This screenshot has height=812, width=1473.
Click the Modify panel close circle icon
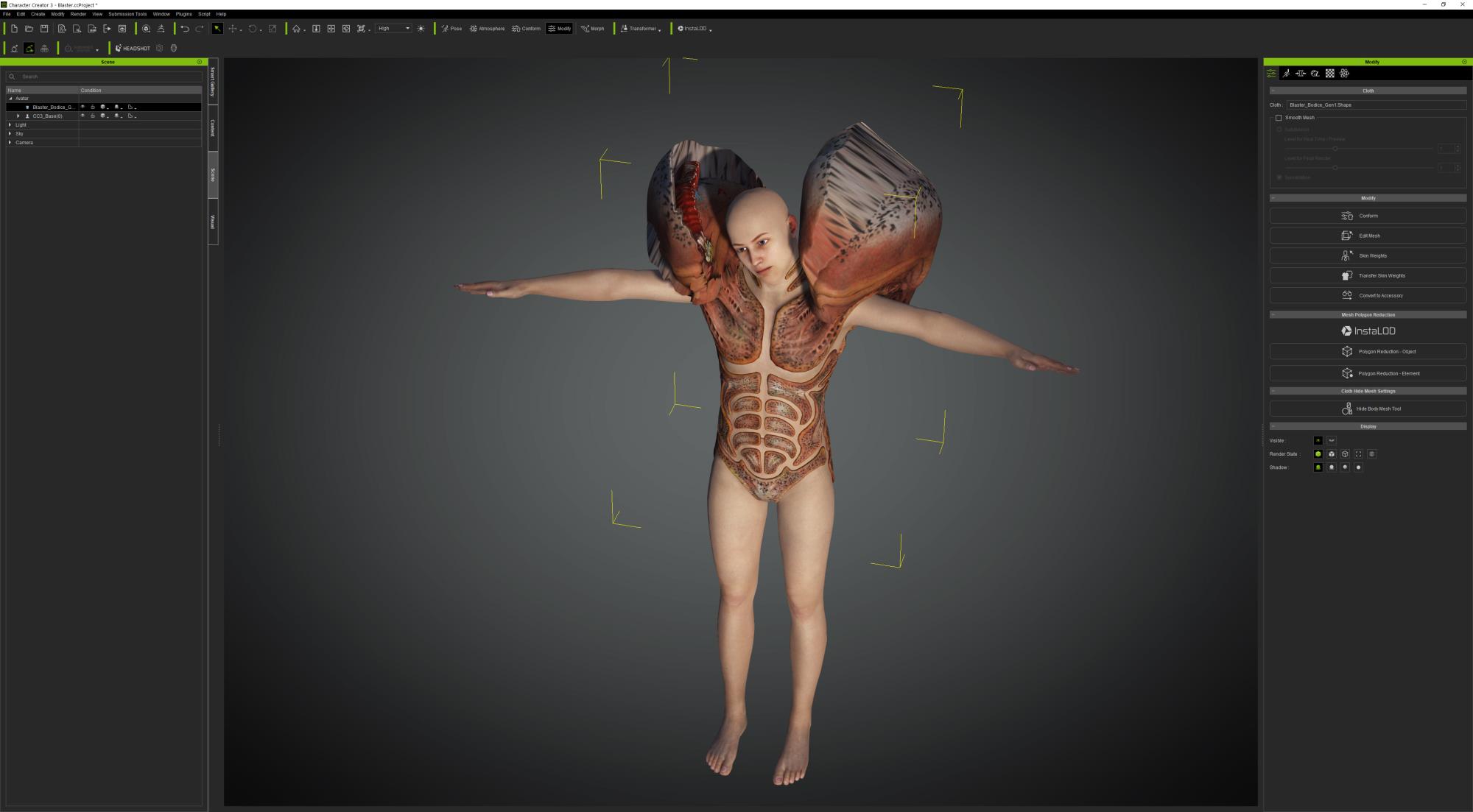click(1464, 62)
